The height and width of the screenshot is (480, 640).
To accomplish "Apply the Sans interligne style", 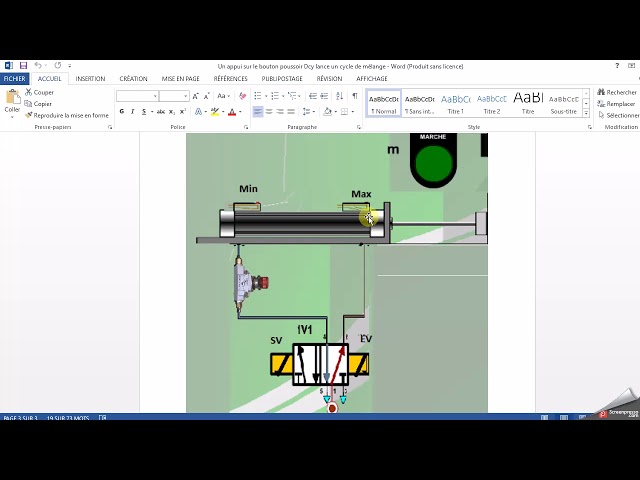I will (420, 104).
